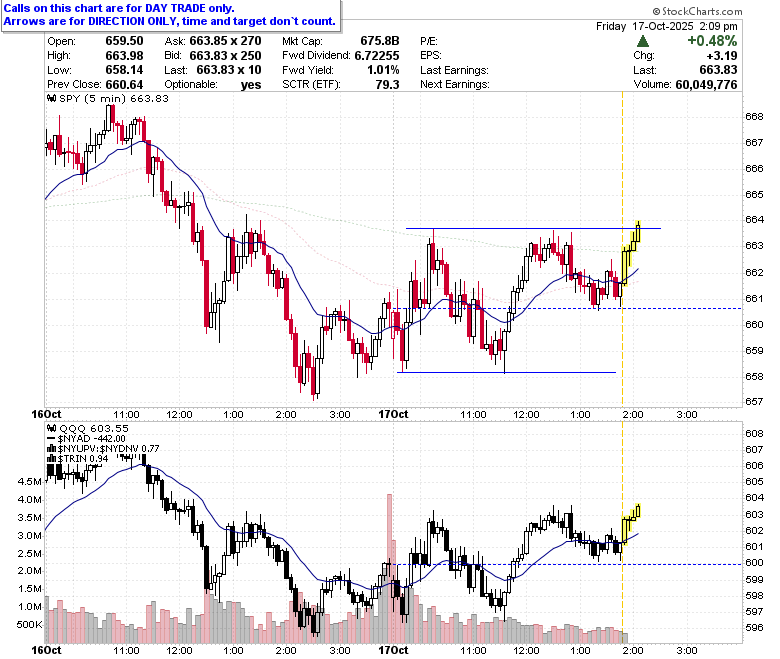The height and width of the screenshot is (659, 780).
Task: Click the copyright symbol before StockCharts.com
Action: pyautogui.click(x=656, y=11)
